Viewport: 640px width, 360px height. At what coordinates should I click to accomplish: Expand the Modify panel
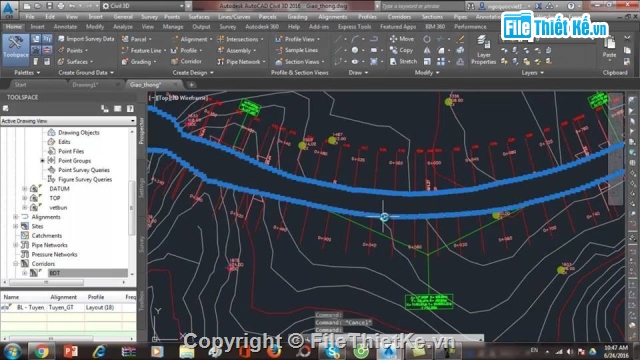click(427, 73)
